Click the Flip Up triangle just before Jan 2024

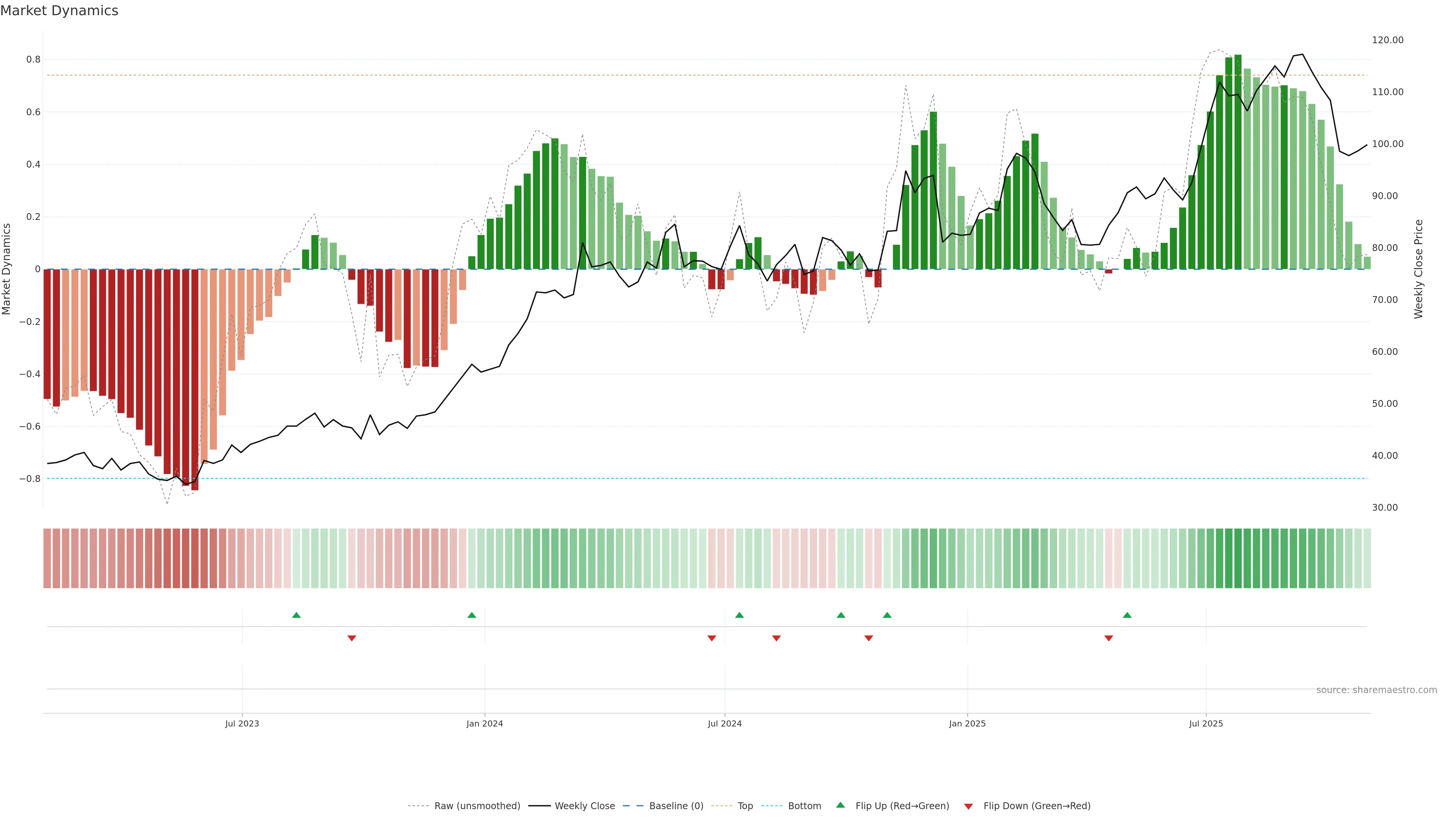point(472,615)
